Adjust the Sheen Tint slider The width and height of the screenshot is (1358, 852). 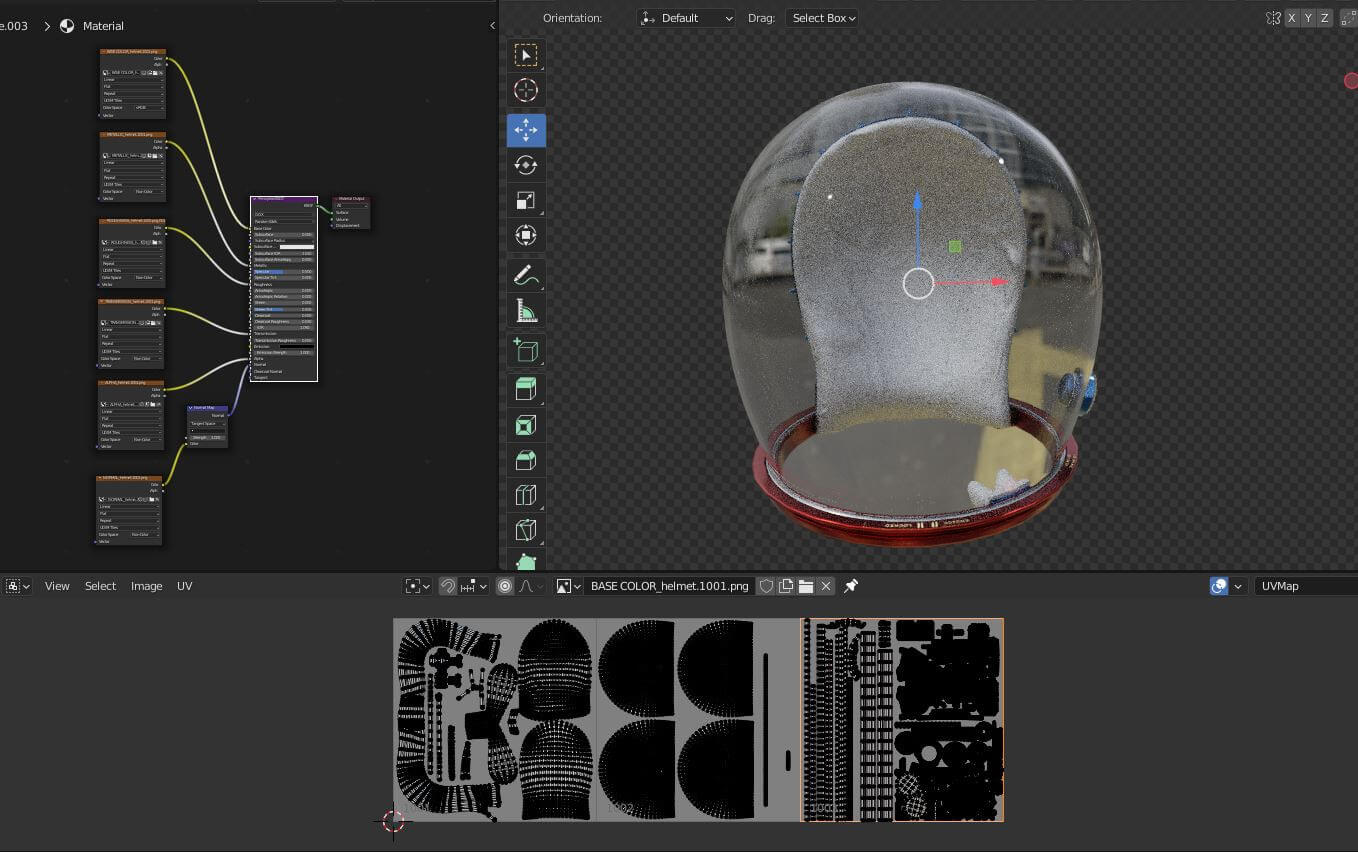click(283, 309)
